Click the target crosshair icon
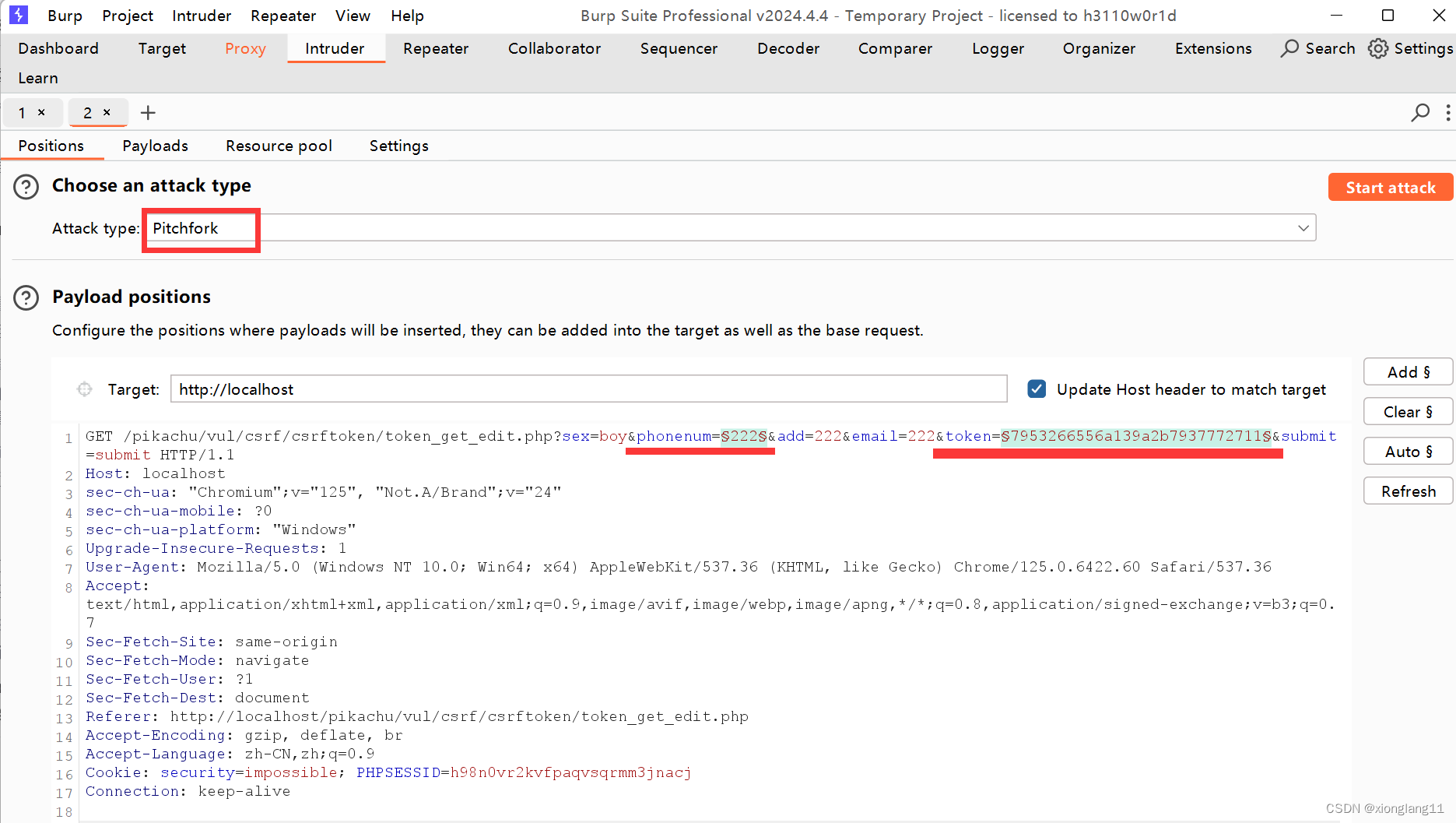This screenshot has height=823, width=1456. click(x=84, y=389)
